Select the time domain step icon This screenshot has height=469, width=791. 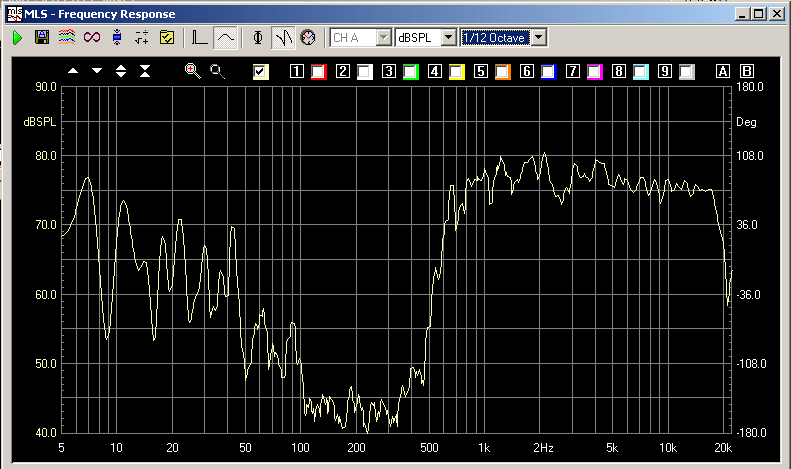pyautogui.click(x=200, y=37)
